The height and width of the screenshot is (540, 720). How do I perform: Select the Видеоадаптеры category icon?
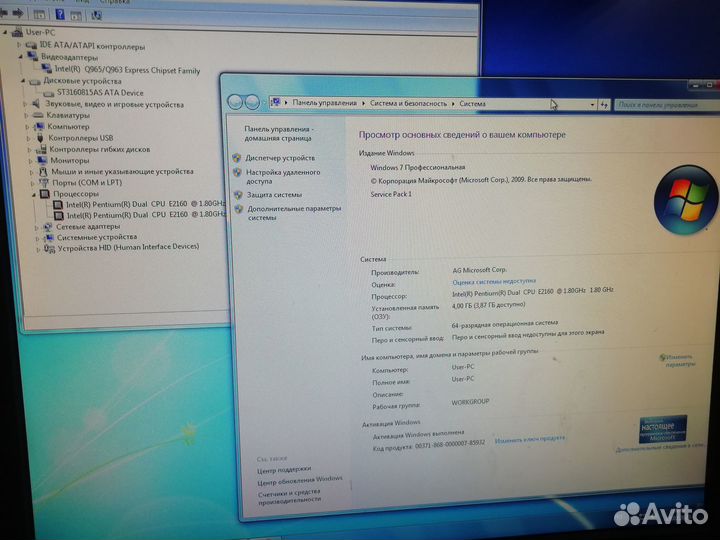coord(33,57)
